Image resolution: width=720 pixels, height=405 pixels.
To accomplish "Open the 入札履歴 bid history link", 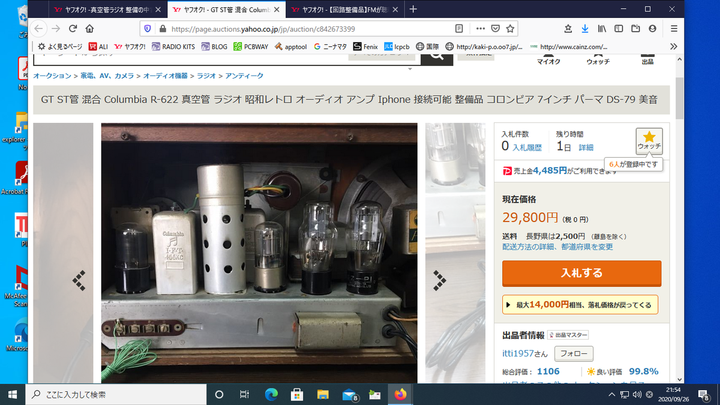I will click(x=527, y=147).
